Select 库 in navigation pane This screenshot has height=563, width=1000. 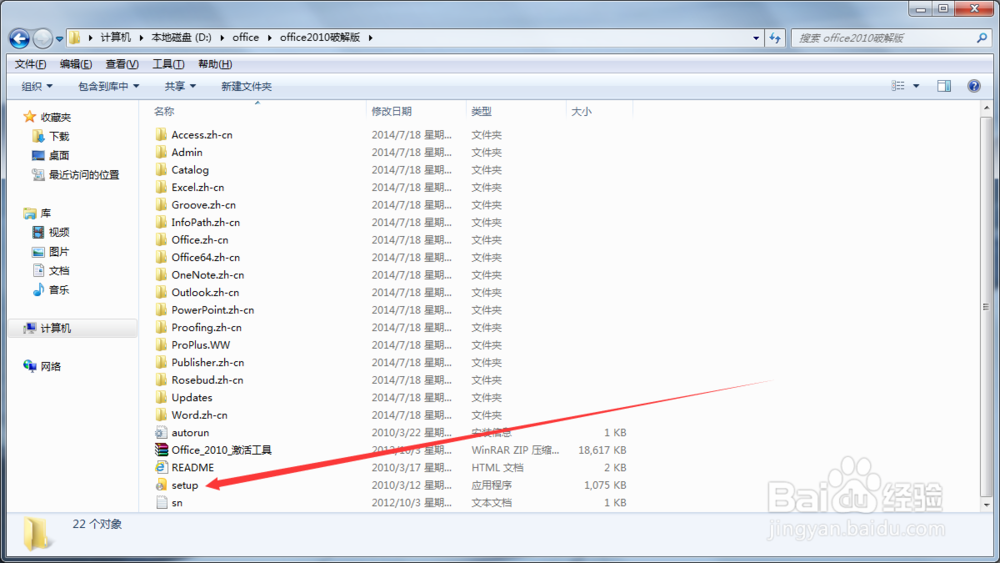point(45,213)
